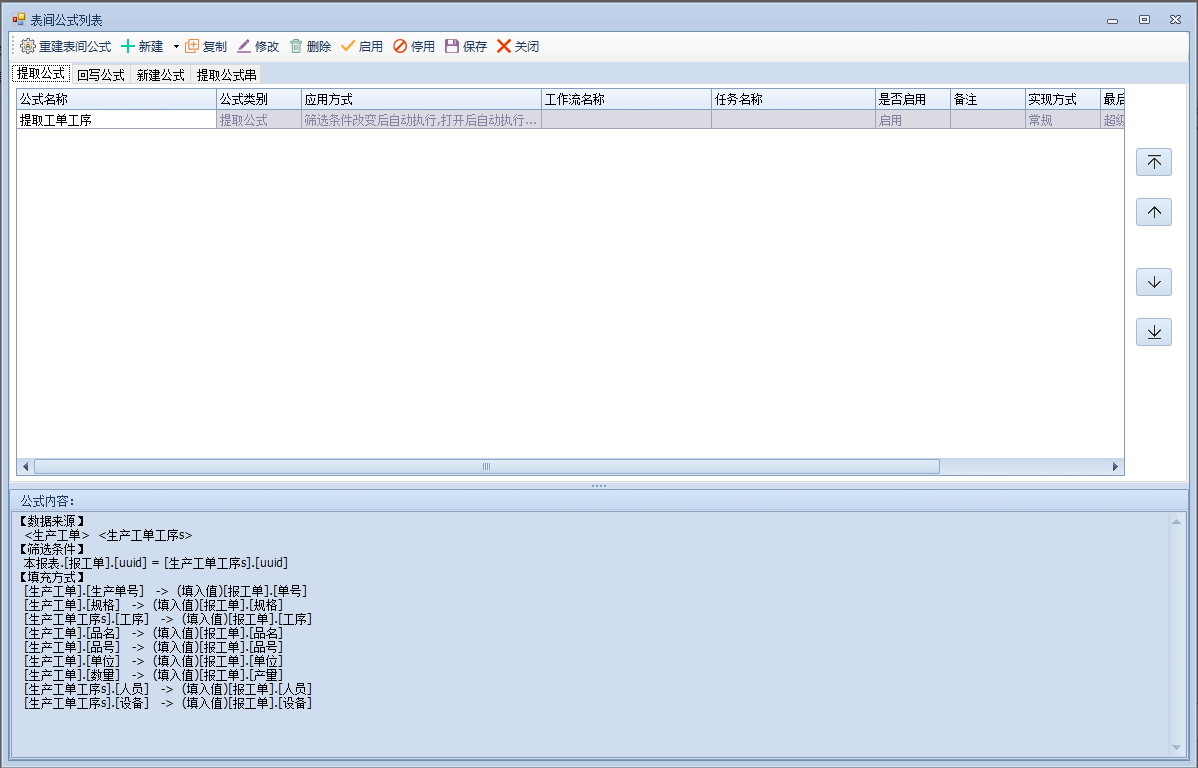
Task: Click the 修改 edit pencil icon
Action: pos(244,46)
